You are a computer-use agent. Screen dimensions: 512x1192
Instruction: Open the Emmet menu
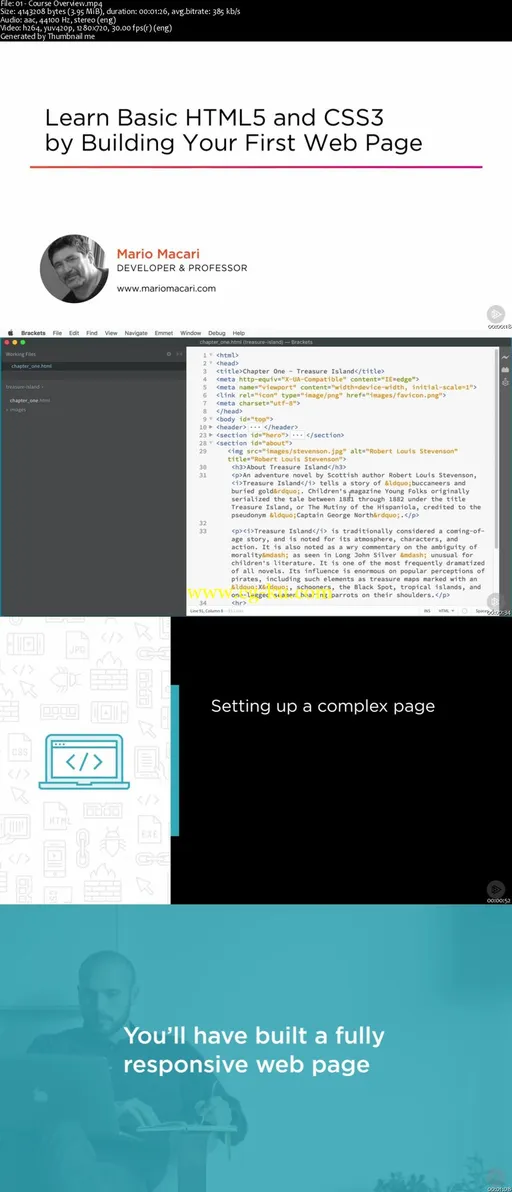(x=163, y=333)
